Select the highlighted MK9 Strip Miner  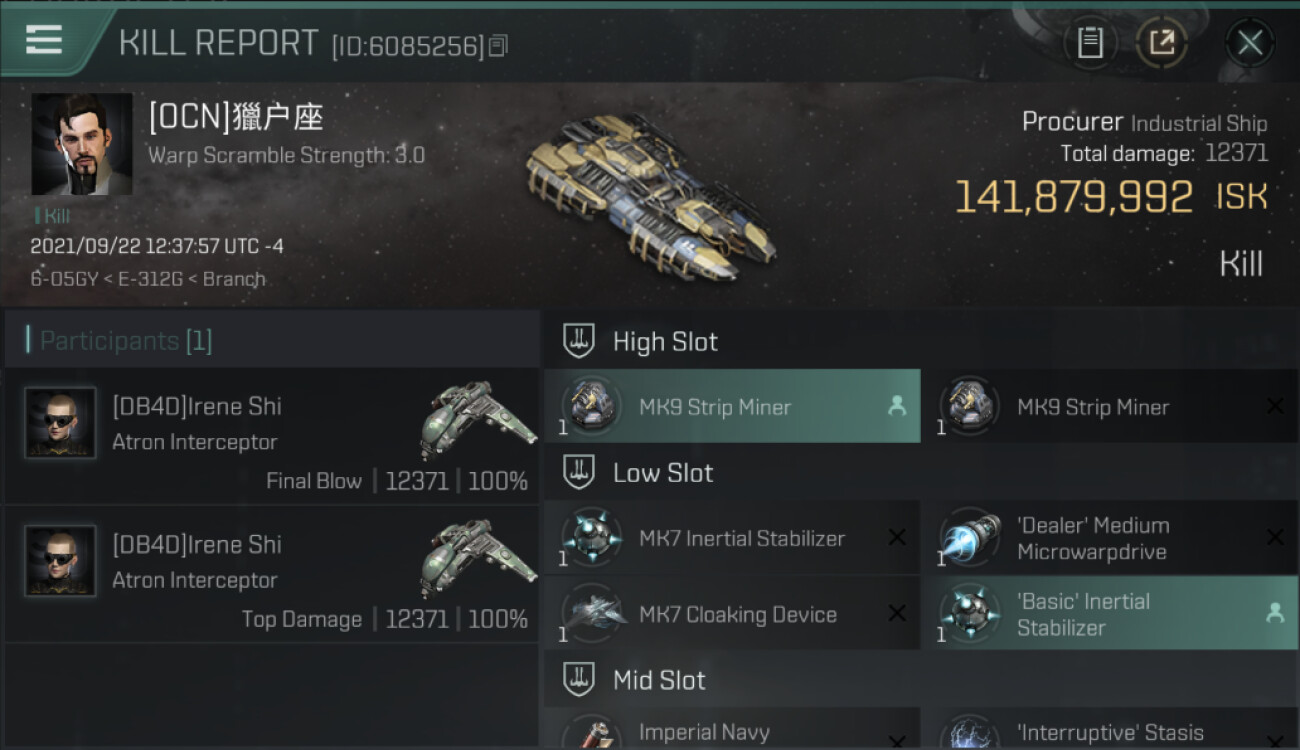click(732, 406)
